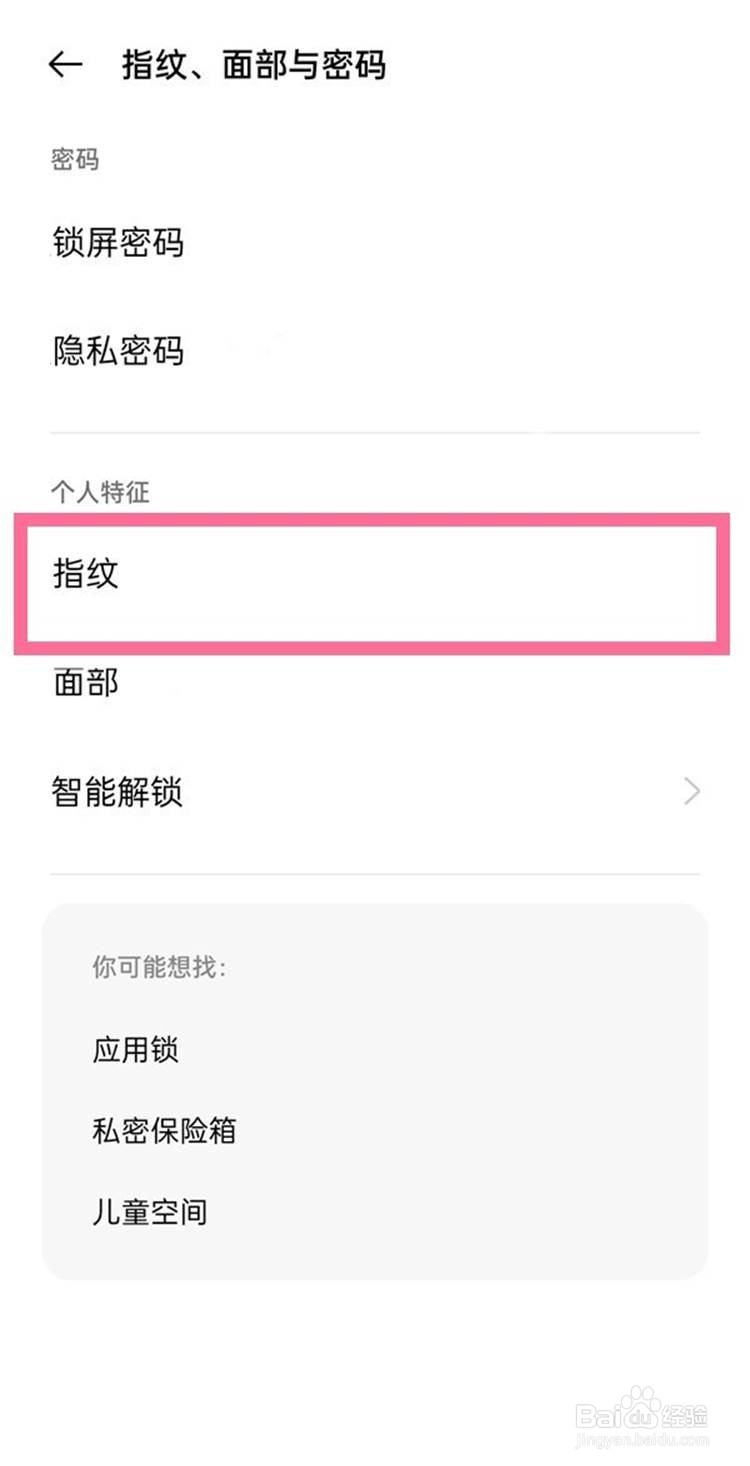Tap the 指纹、面部与密码 page title

[254, 64]
